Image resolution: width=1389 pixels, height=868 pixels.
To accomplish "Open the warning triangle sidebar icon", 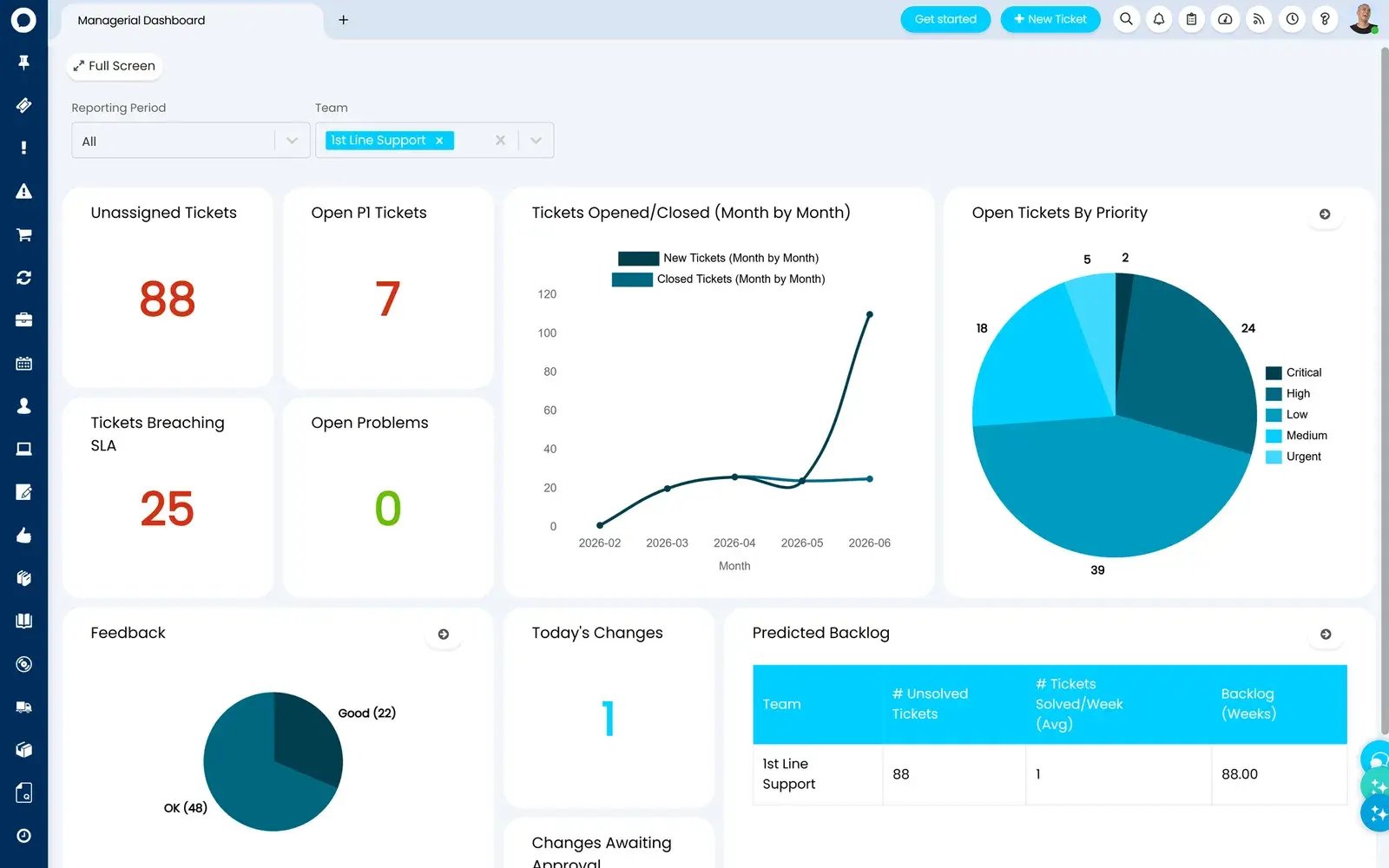I will (x=23, y=191).
